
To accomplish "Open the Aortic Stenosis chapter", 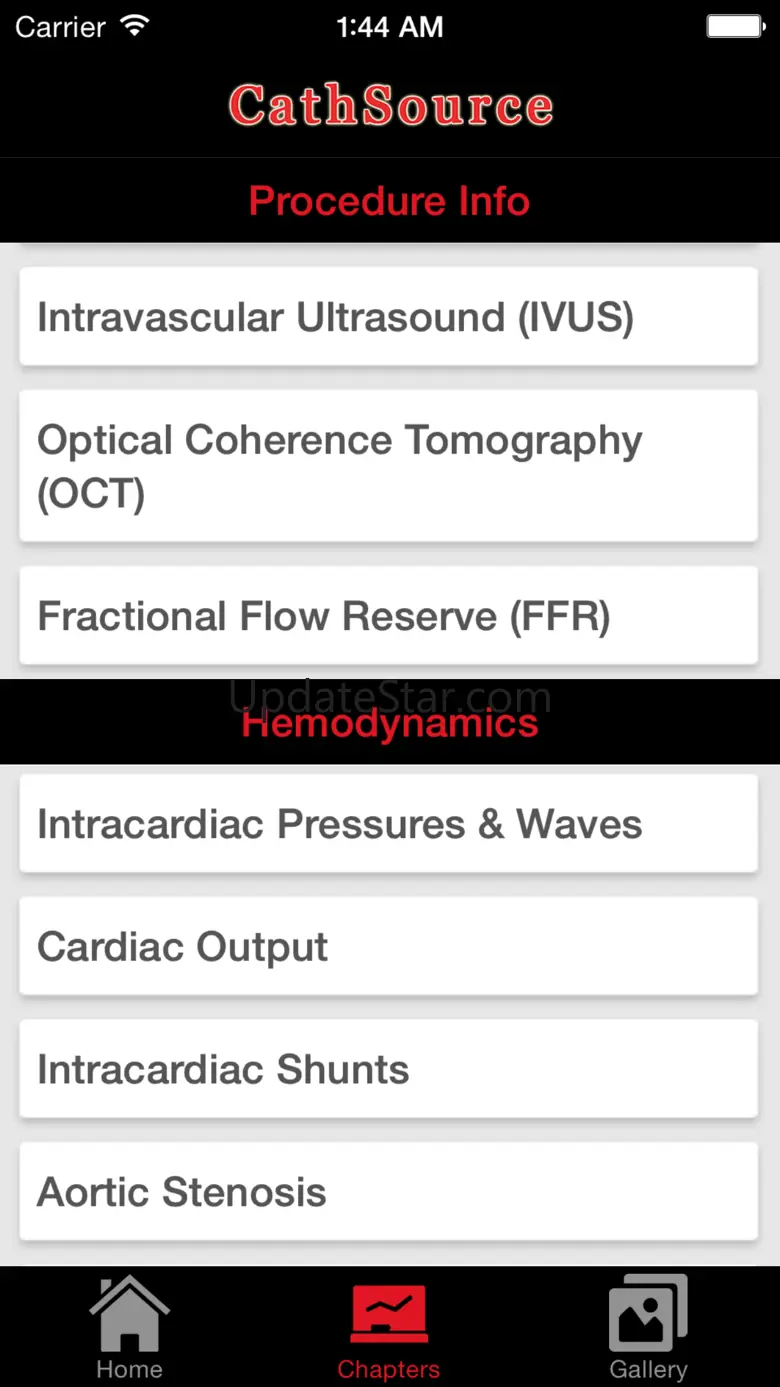I will [x=388, y=1192].
